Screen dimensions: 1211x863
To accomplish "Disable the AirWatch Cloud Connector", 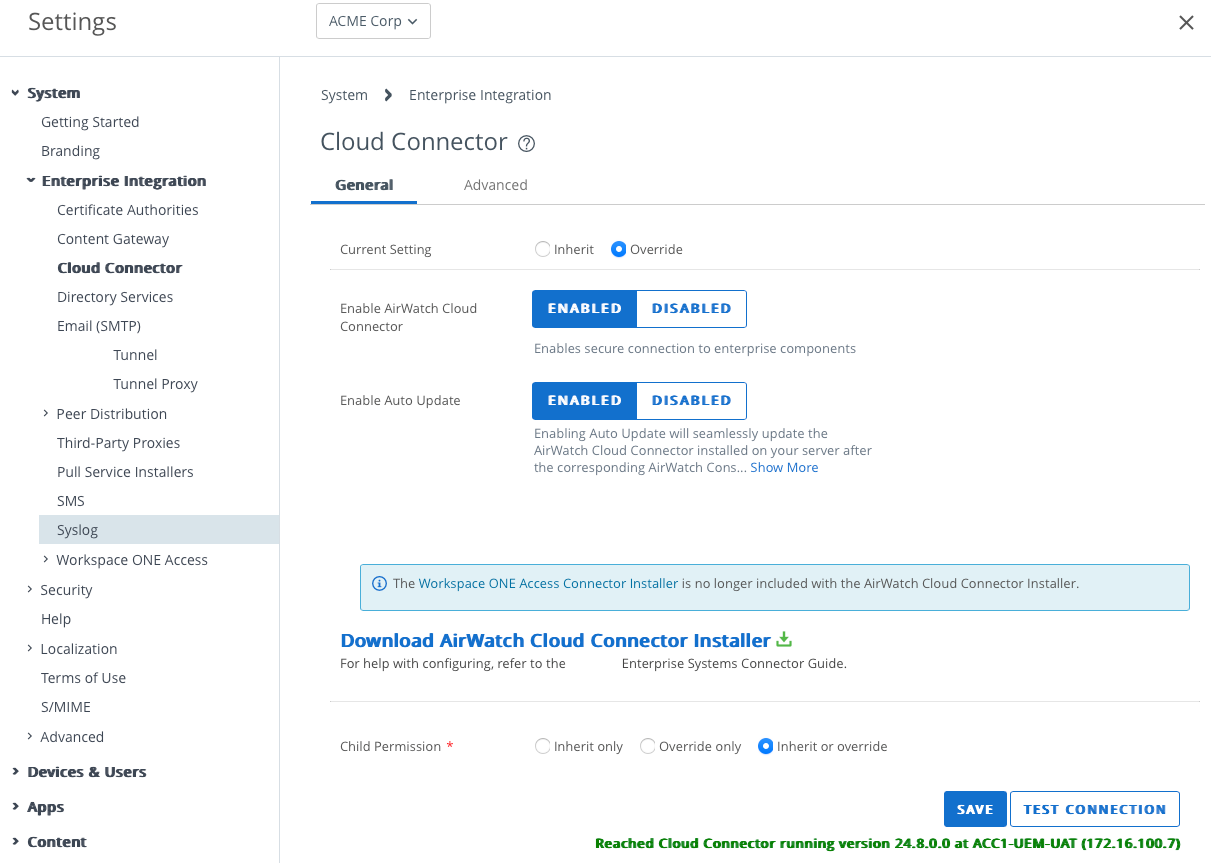I will [x=691, y=309].
